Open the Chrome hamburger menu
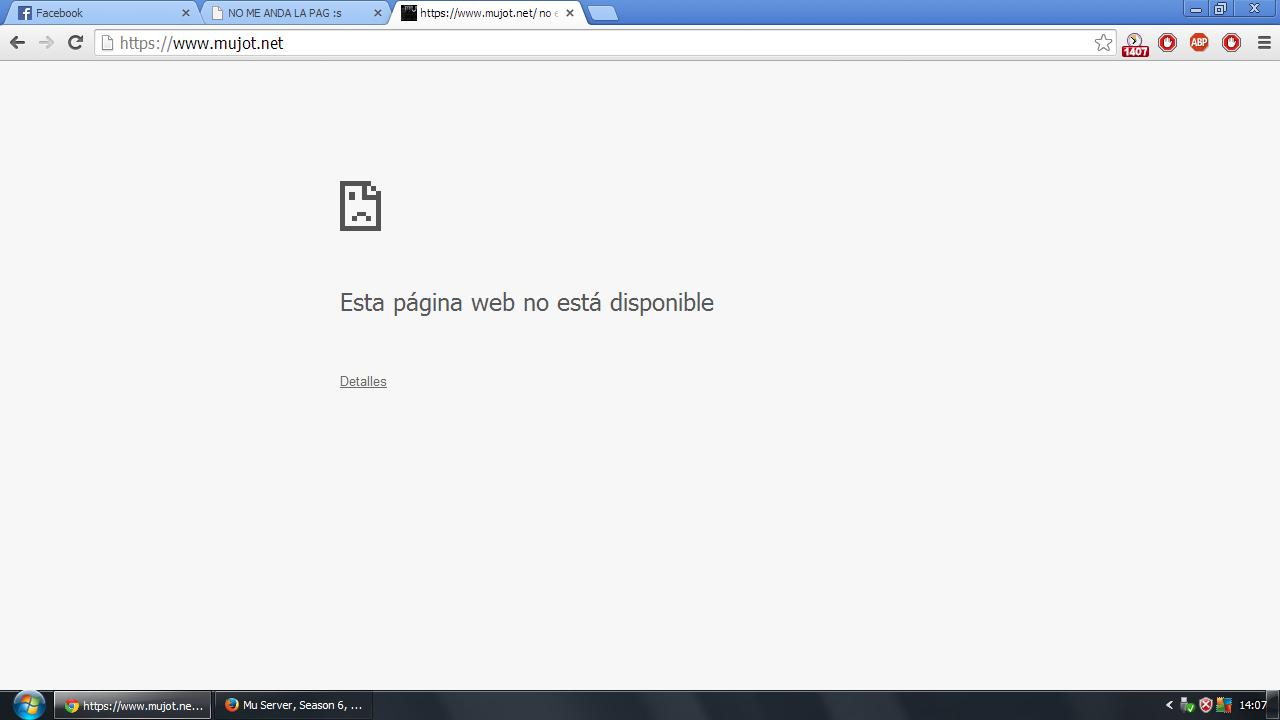The image size is (1280, 720). 1263,42
